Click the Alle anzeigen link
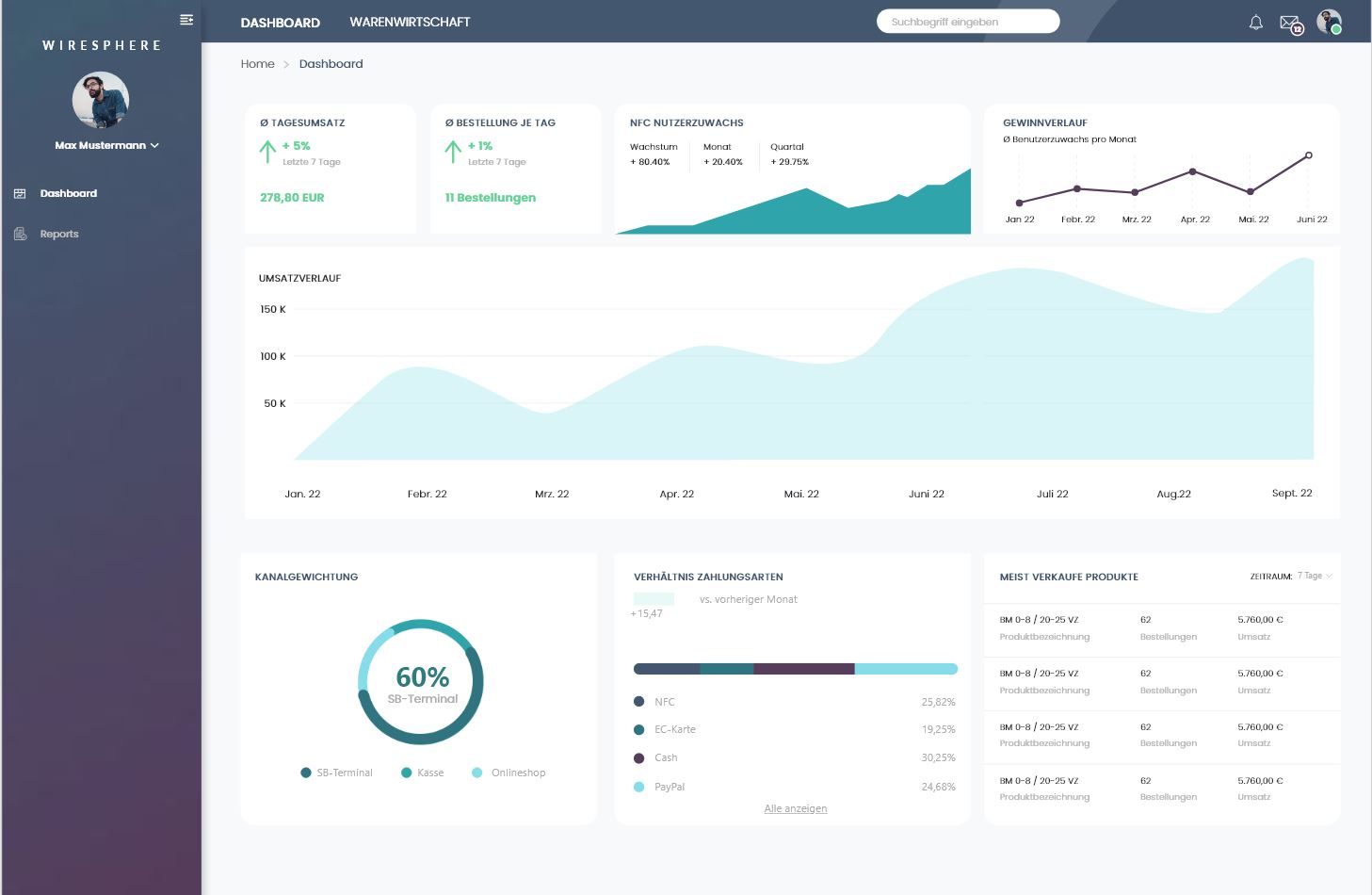1372x895 pixels. tap(796, 808)
